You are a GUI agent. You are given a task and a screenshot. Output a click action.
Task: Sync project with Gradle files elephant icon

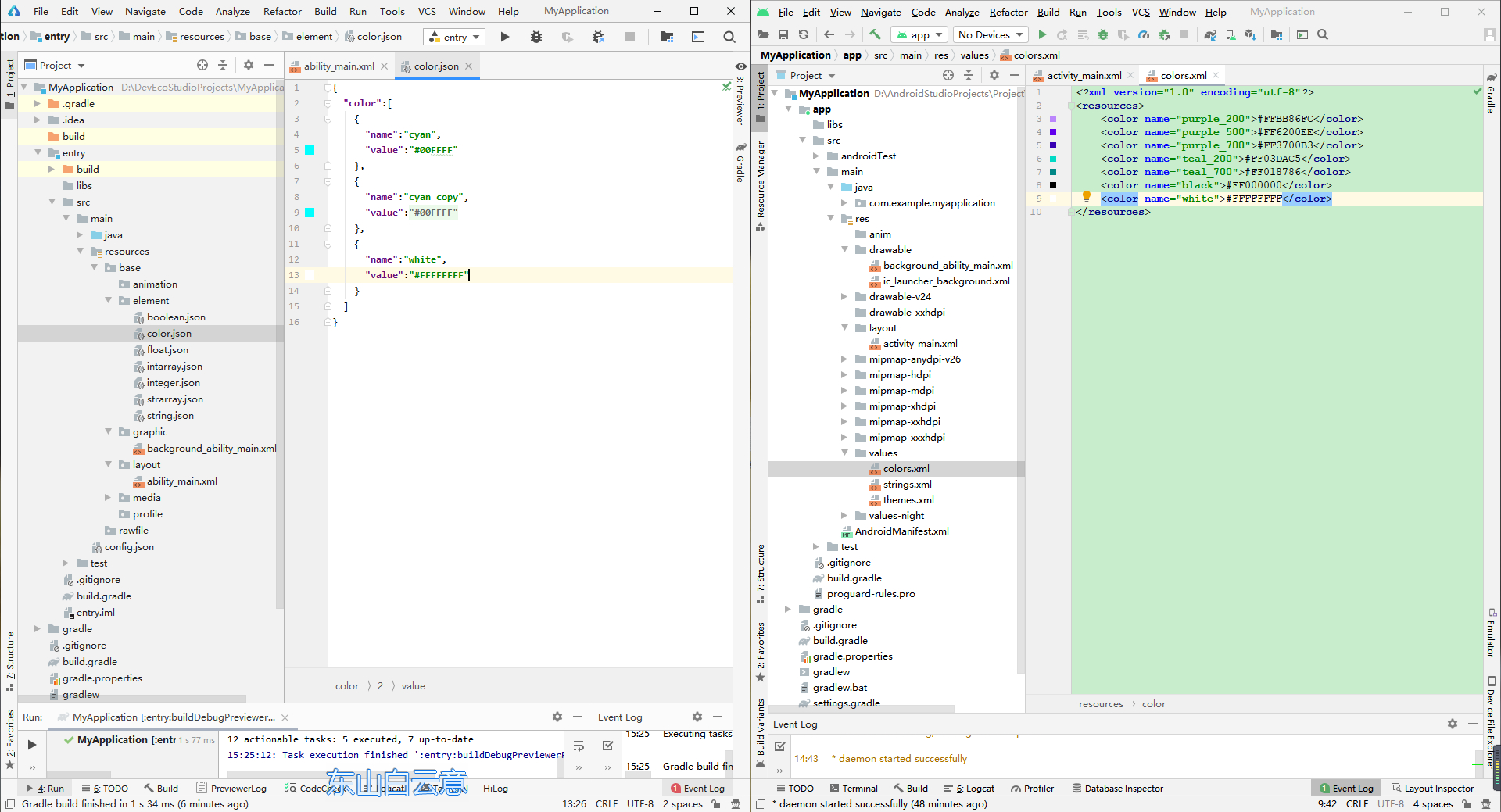[x=1210, y=34]
